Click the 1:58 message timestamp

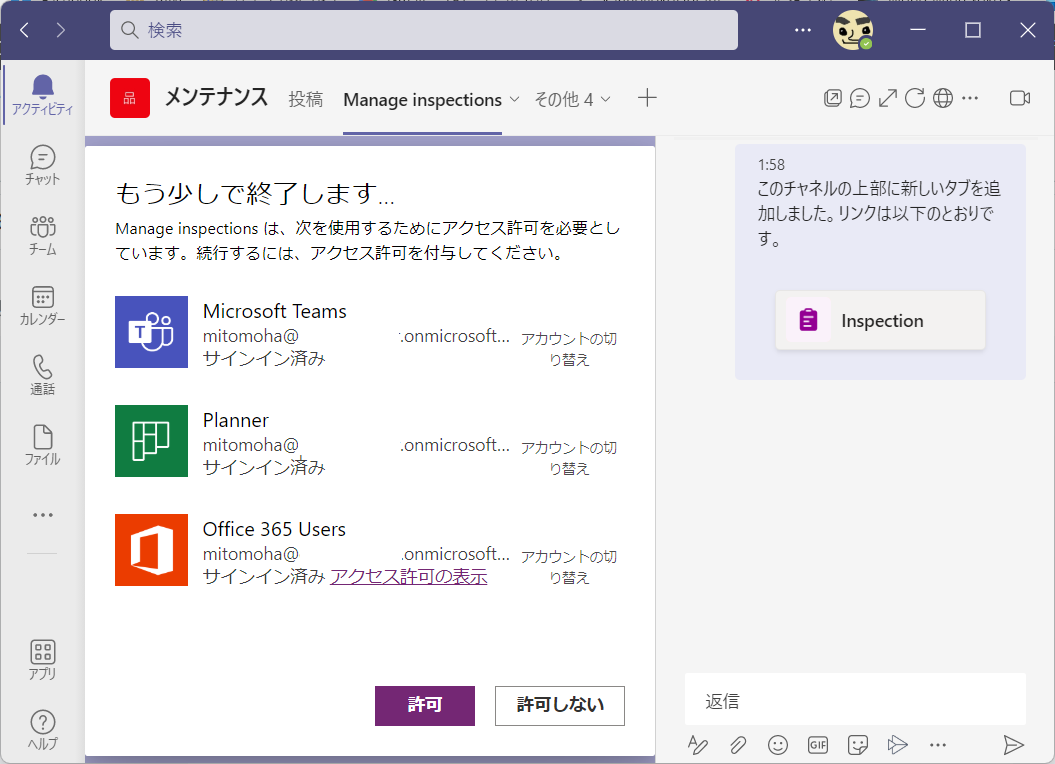click(771, 165)
